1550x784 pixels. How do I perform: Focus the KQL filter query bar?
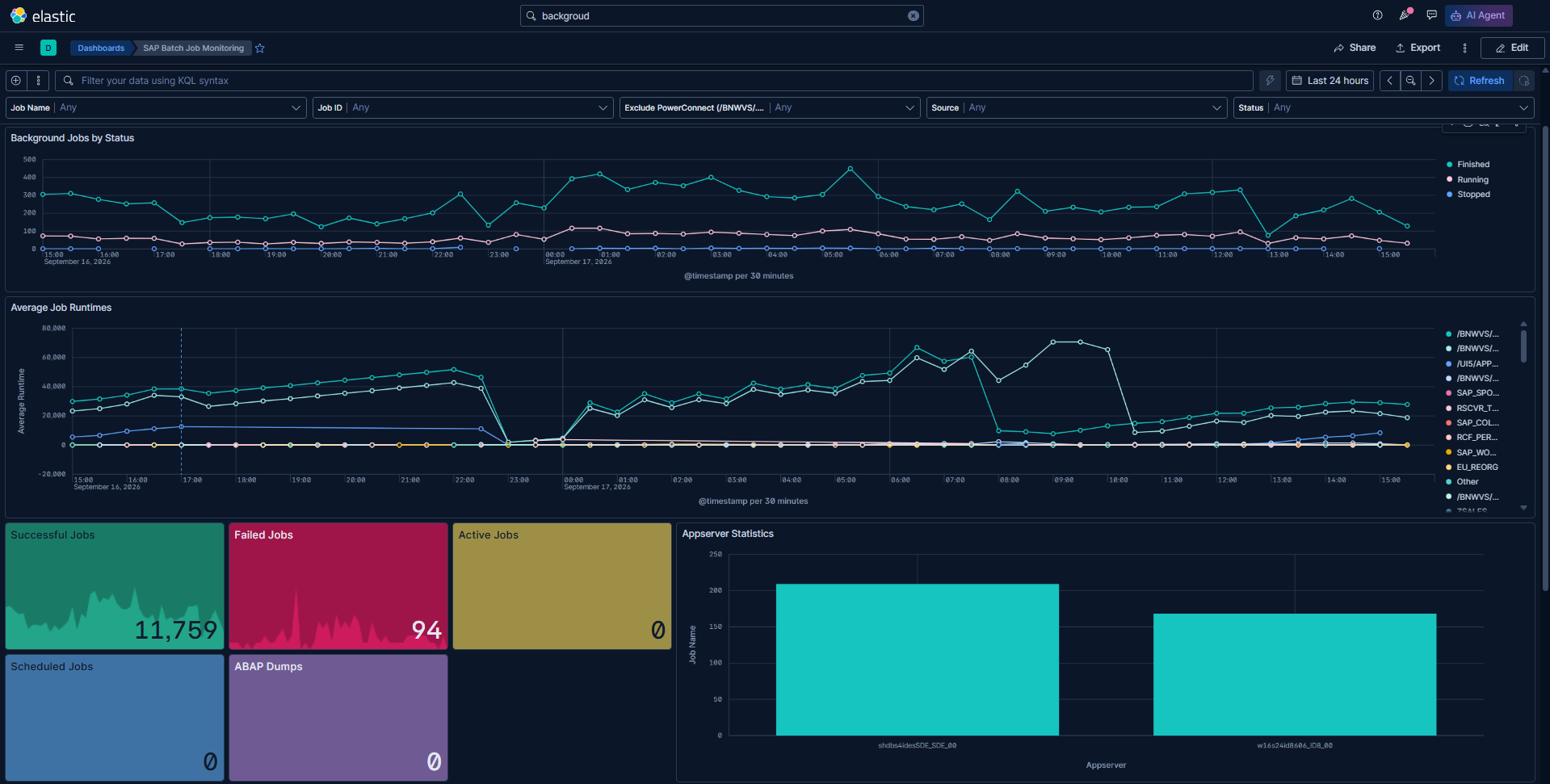pyautogui.click(x=654, y=81)
